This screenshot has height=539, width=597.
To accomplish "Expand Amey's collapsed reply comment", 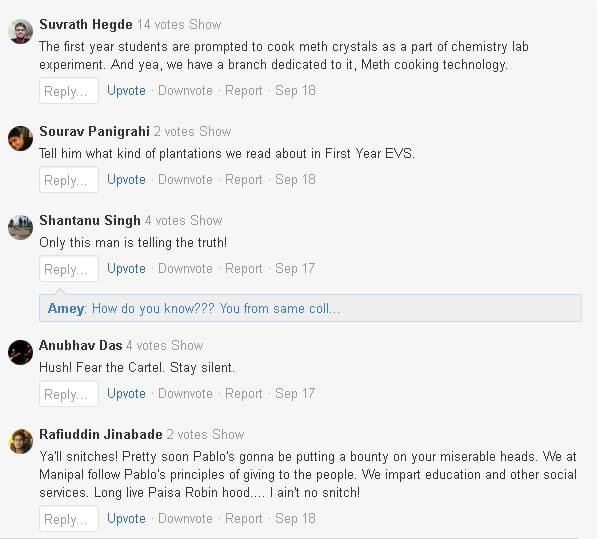I will tap(310, 308).
